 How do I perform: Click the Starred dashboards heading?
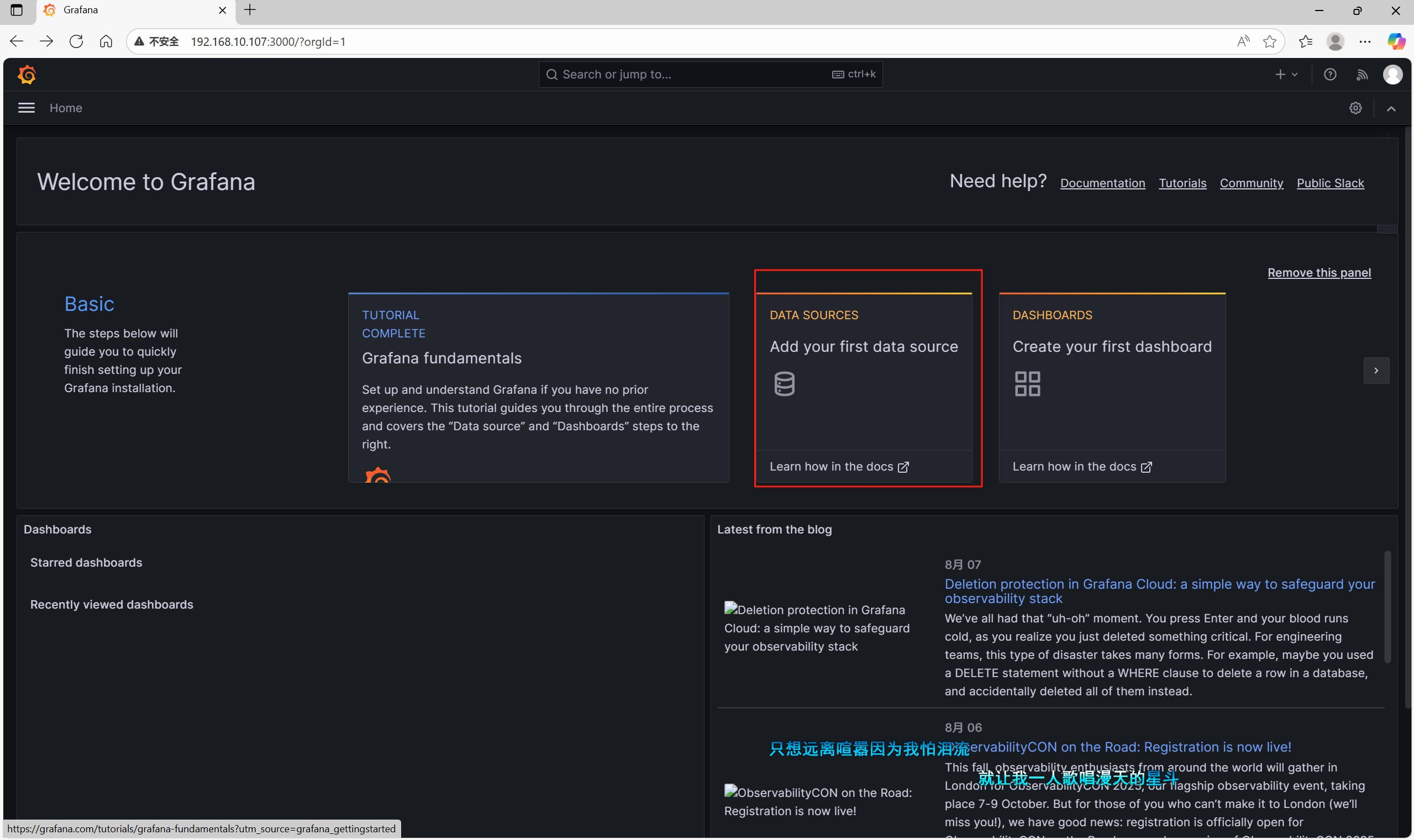click(x=86, y=563)
